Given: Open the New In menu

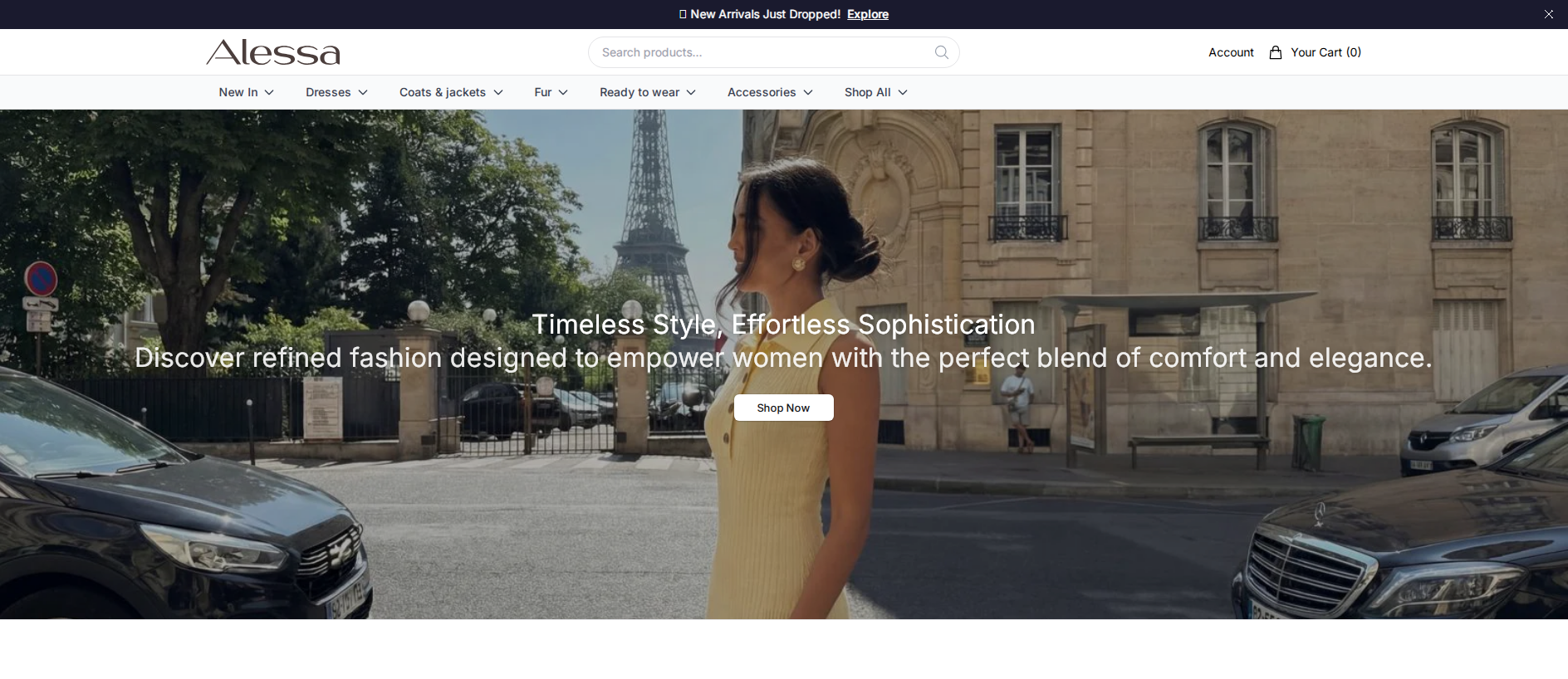Looking at the screenshot, I should [238, 92].
